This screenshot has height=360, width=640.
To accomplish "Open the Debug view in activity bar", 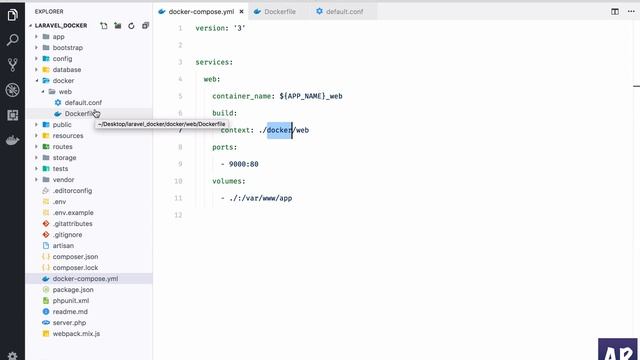I will (12, 90).
